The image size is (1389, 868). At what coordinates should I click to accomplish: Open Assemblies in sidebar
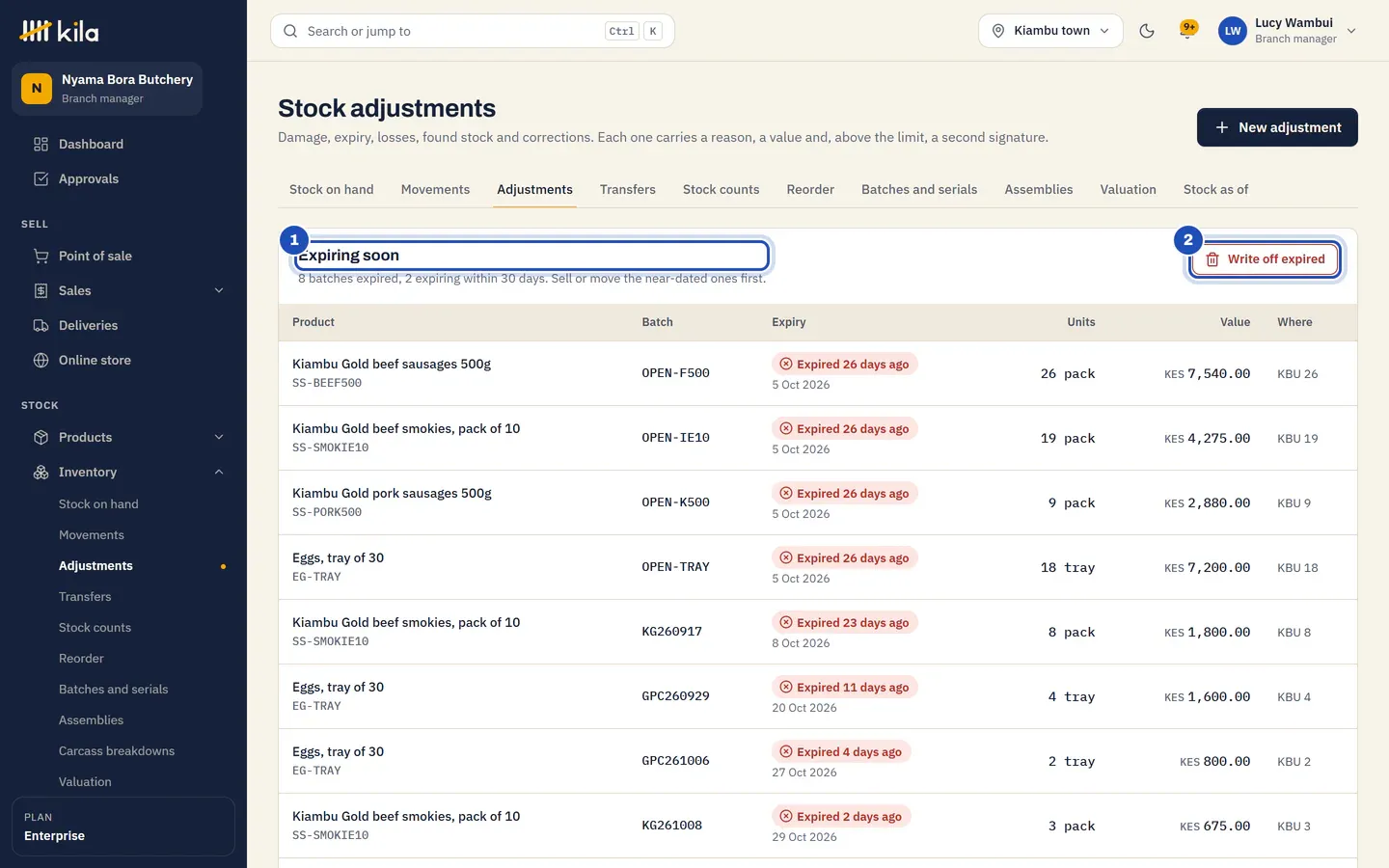click(91, 720)
